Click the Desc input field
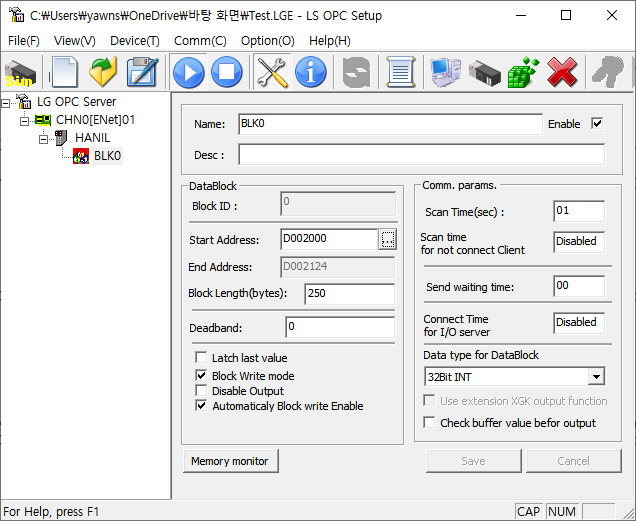 pos(421,154)
